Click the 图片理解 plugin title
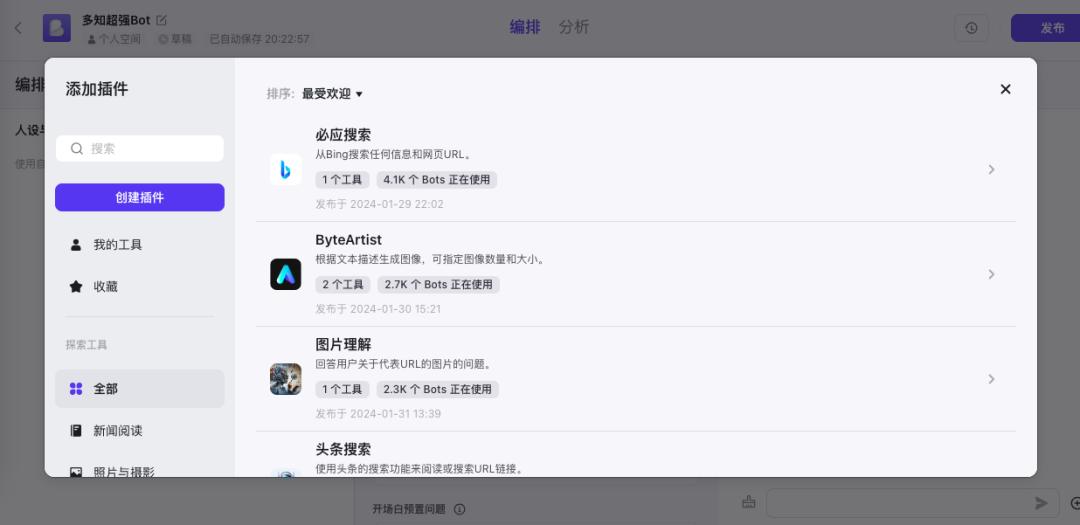The height and width of the screenshot is (525, 1080). click(x=343, y=344)
